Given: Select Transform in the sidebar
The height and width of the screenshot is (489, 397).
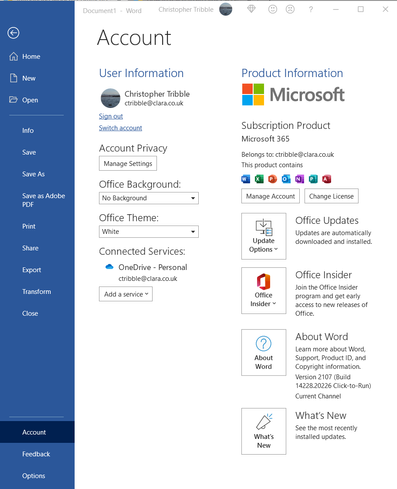Looking at the screenshot, I should pos(37,292).
